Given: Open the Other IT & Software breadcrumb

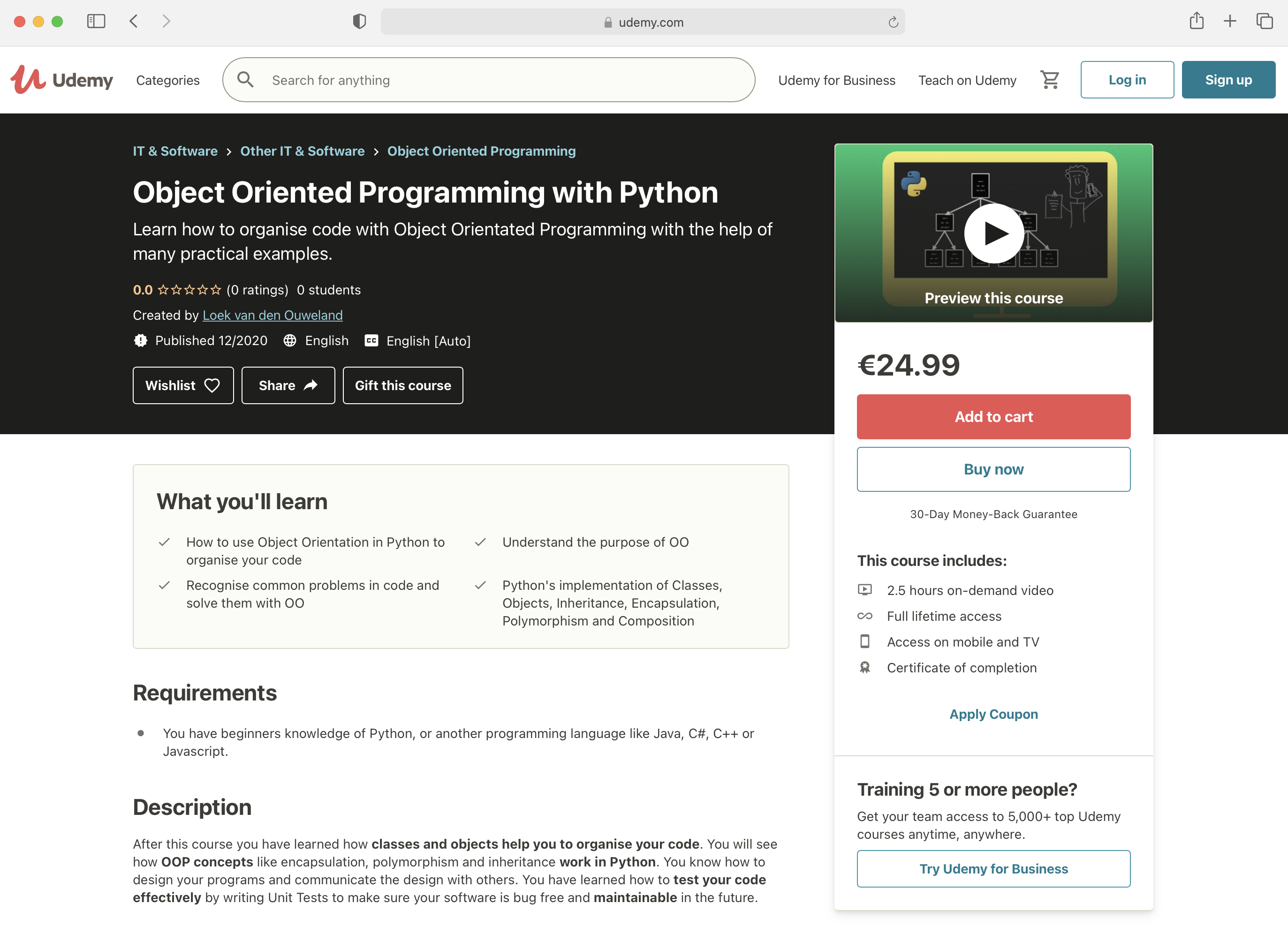Looking at the screenshot, I should (302, 151).
